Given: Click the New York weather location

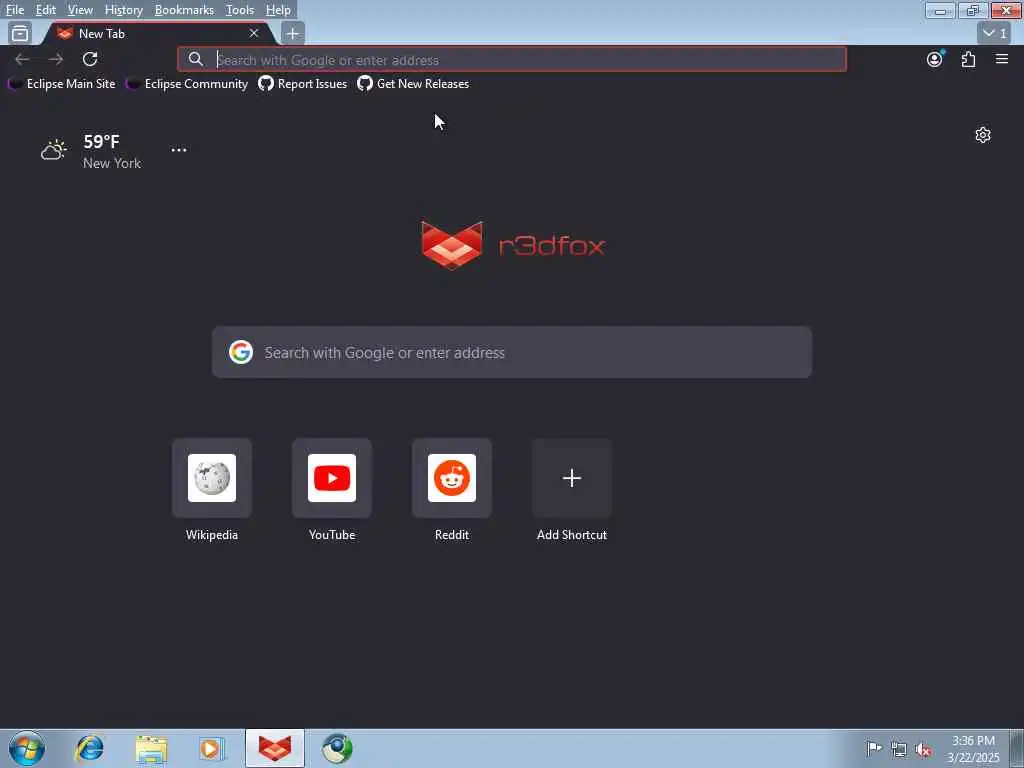Looking at the screenshot, I should pyautogui.click(x=112, y=163).
